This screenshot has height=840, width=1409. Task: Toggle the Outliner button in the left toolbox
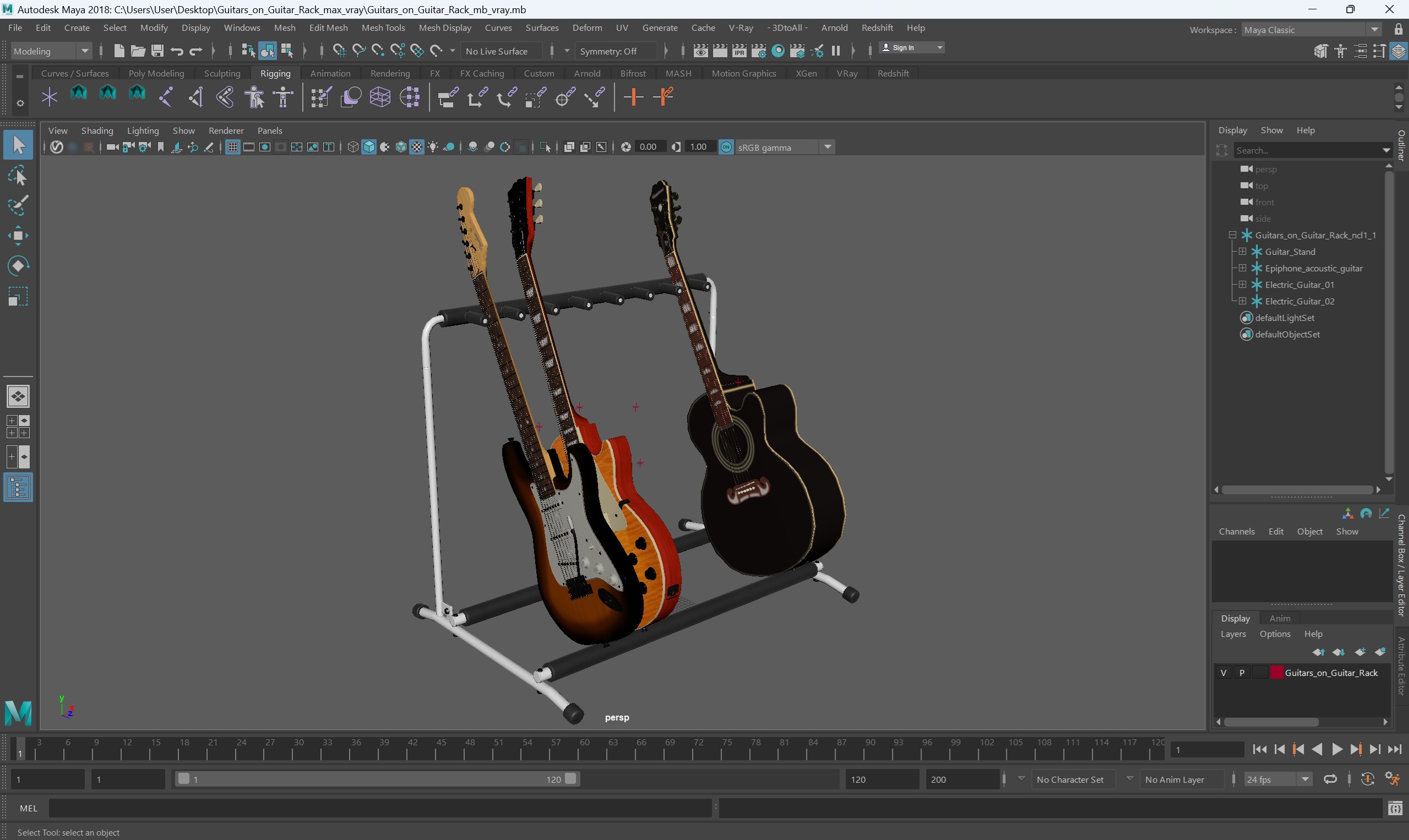point(18,487)
